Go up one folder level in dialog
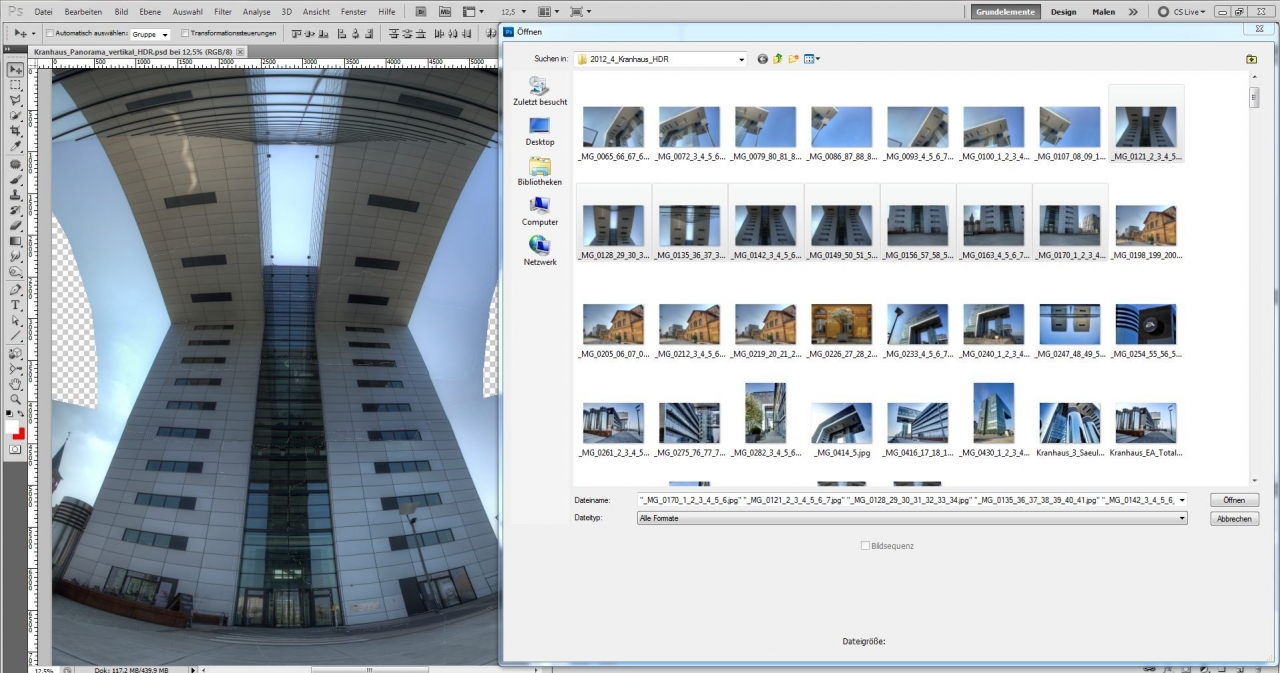Viewport: 1280px width, 673px height. tap(778, 59)
